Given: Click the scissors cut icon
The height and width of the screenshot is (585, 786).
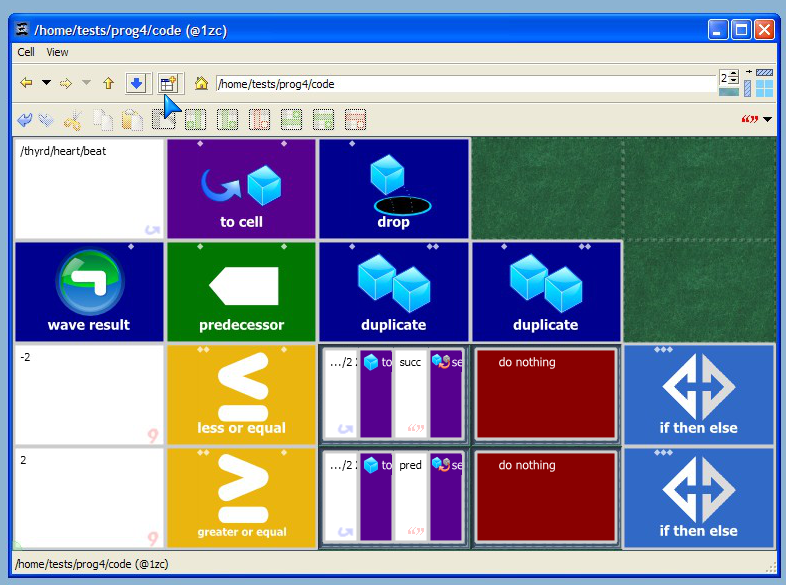Looking at the screenshot, I should (x=73, y=120).
